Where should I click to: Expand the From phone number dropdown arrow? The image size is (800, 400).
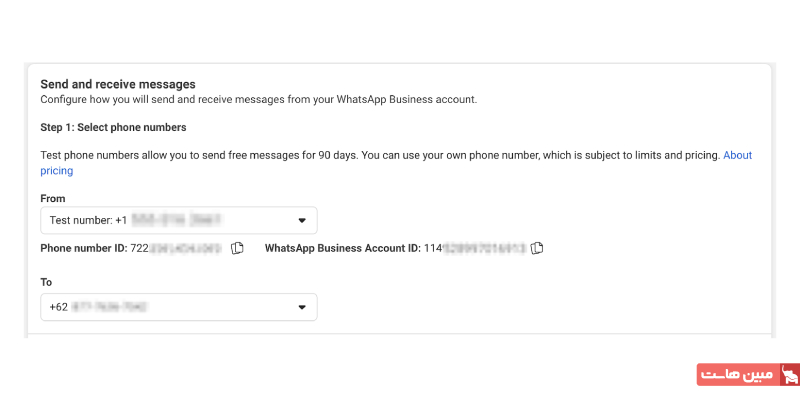(302, 220)
